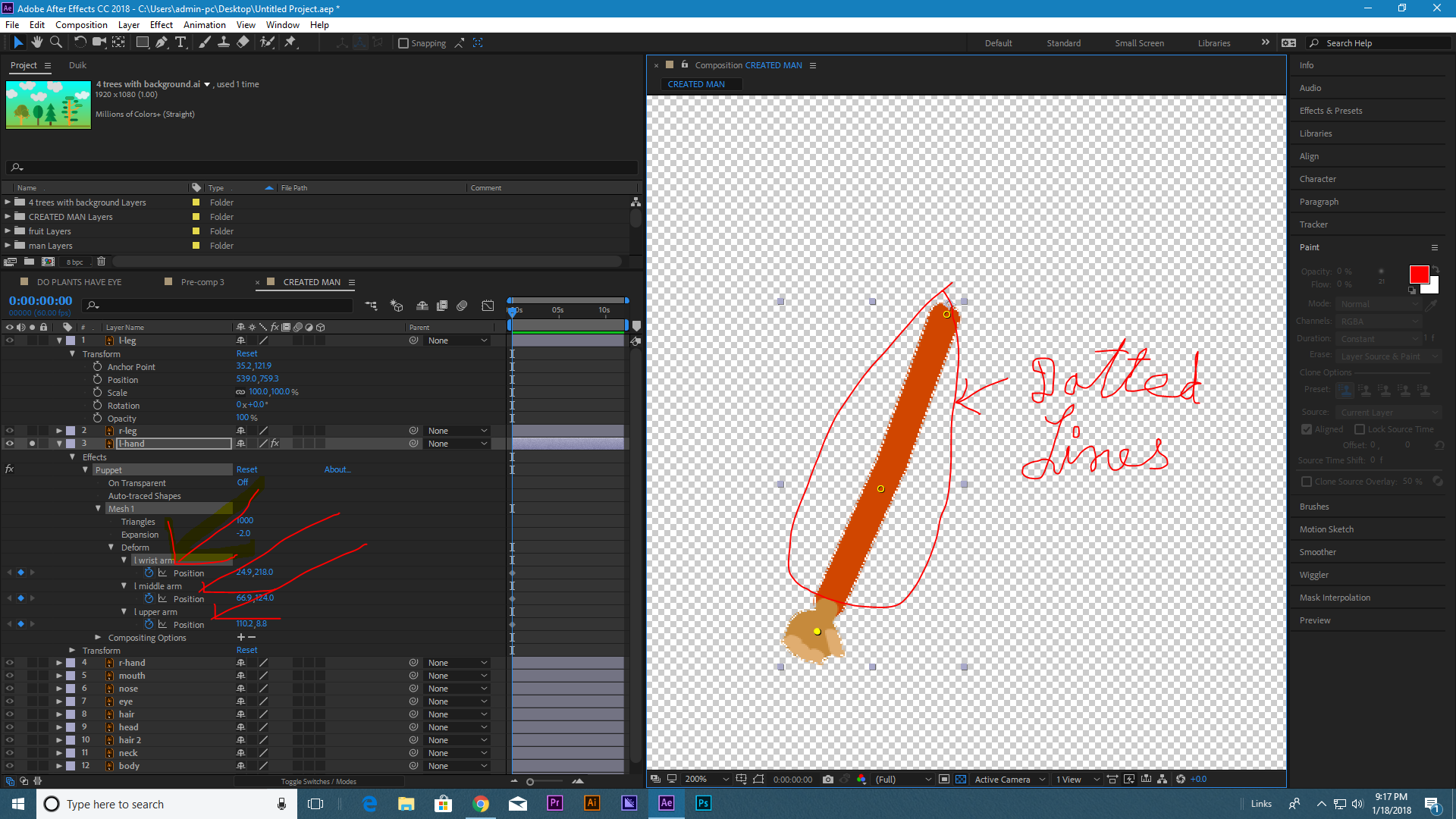Toggle the transparency grid button

961,779
